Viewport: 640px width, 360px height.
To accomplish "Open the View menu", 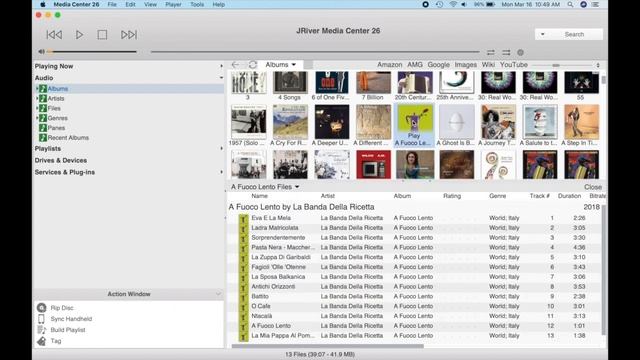I will (x=150, y=4).
